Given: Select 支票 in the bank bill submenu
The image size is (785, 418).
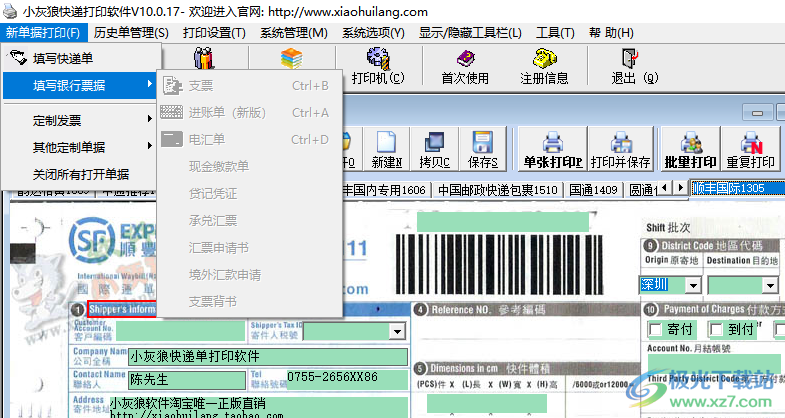Looking at the screenshot, I should point(250,86).
